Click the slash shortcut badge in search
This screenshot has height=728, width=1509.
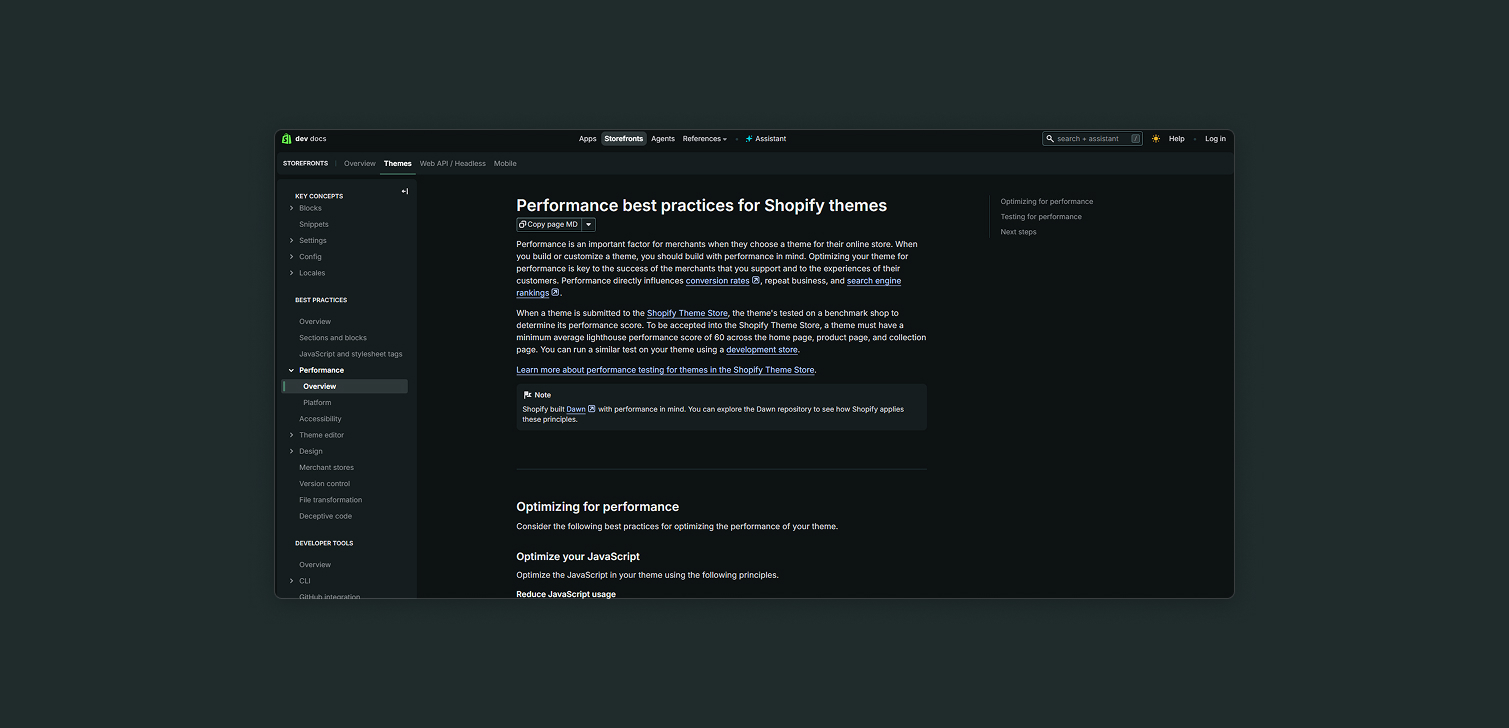click(x=1136, y=139)
